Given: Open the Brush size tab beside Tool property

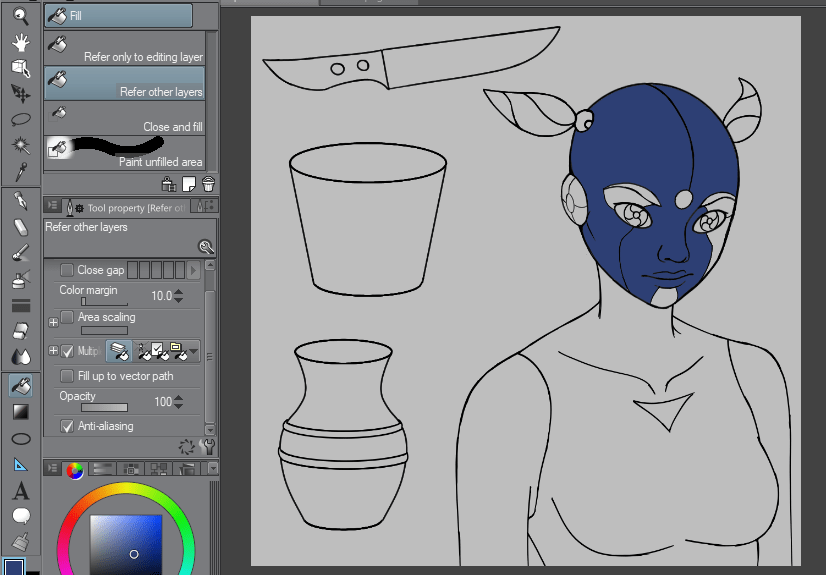Looking at the screenshot, I should tap(205, 206).
